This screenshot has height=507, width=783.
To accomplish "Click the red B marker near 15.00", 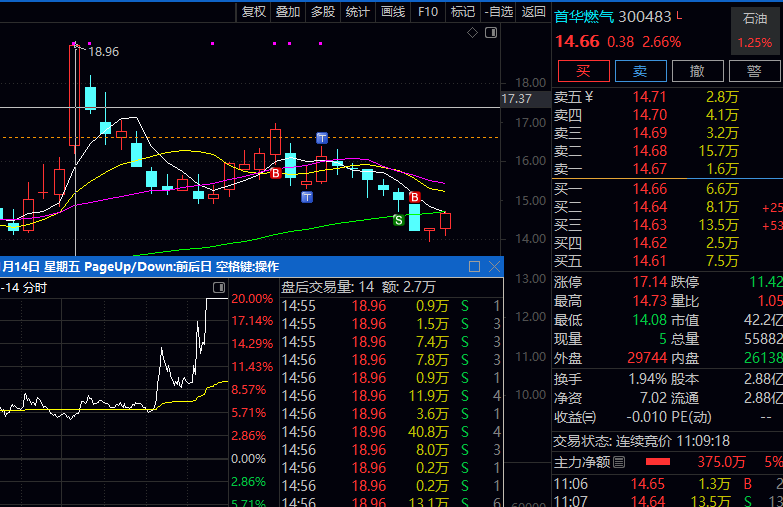I will (x=414, y=197).
